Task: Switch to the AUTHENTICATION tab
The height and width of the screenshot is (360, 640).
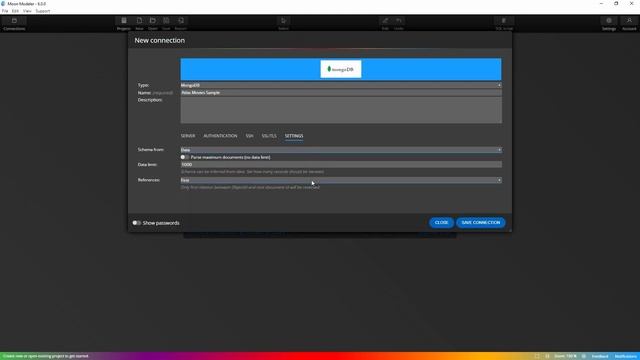Action: pos(220,136)
